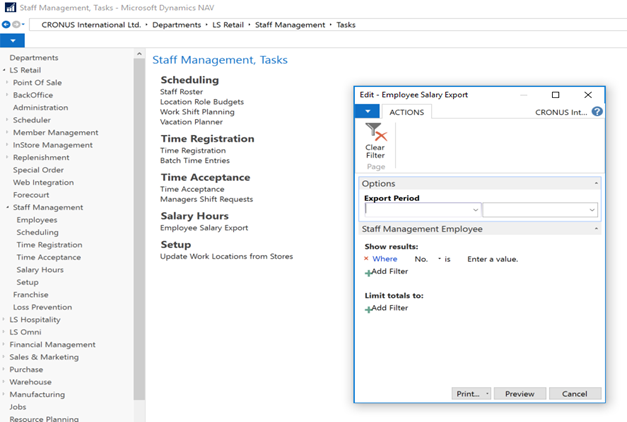Select Time Registration in the navigation tree

coord(49,245)
